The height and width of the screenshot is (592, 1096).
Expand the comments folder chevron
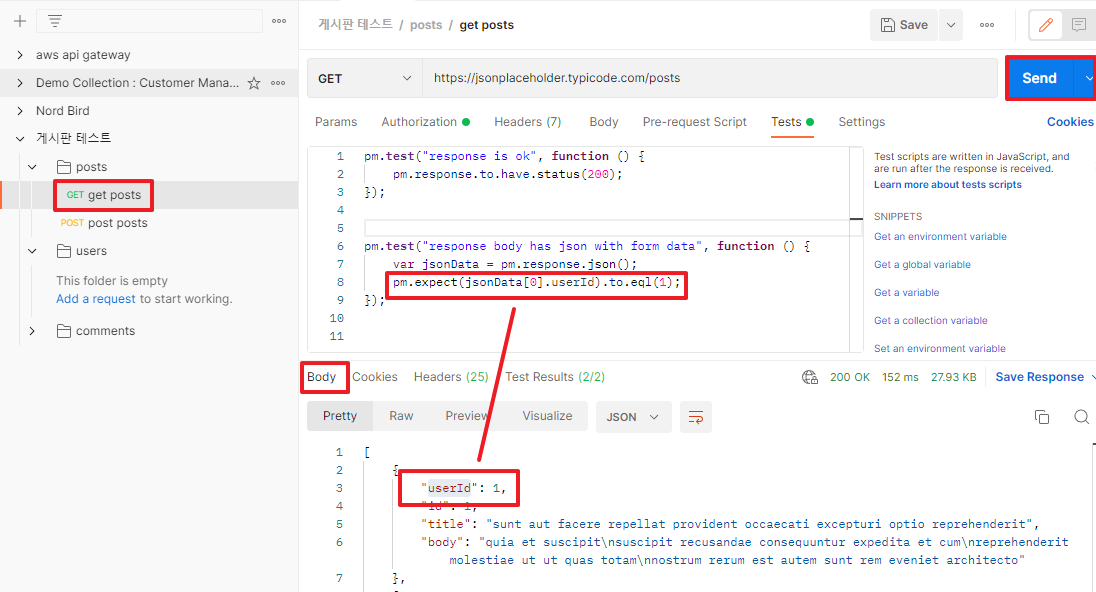[32, 331]
